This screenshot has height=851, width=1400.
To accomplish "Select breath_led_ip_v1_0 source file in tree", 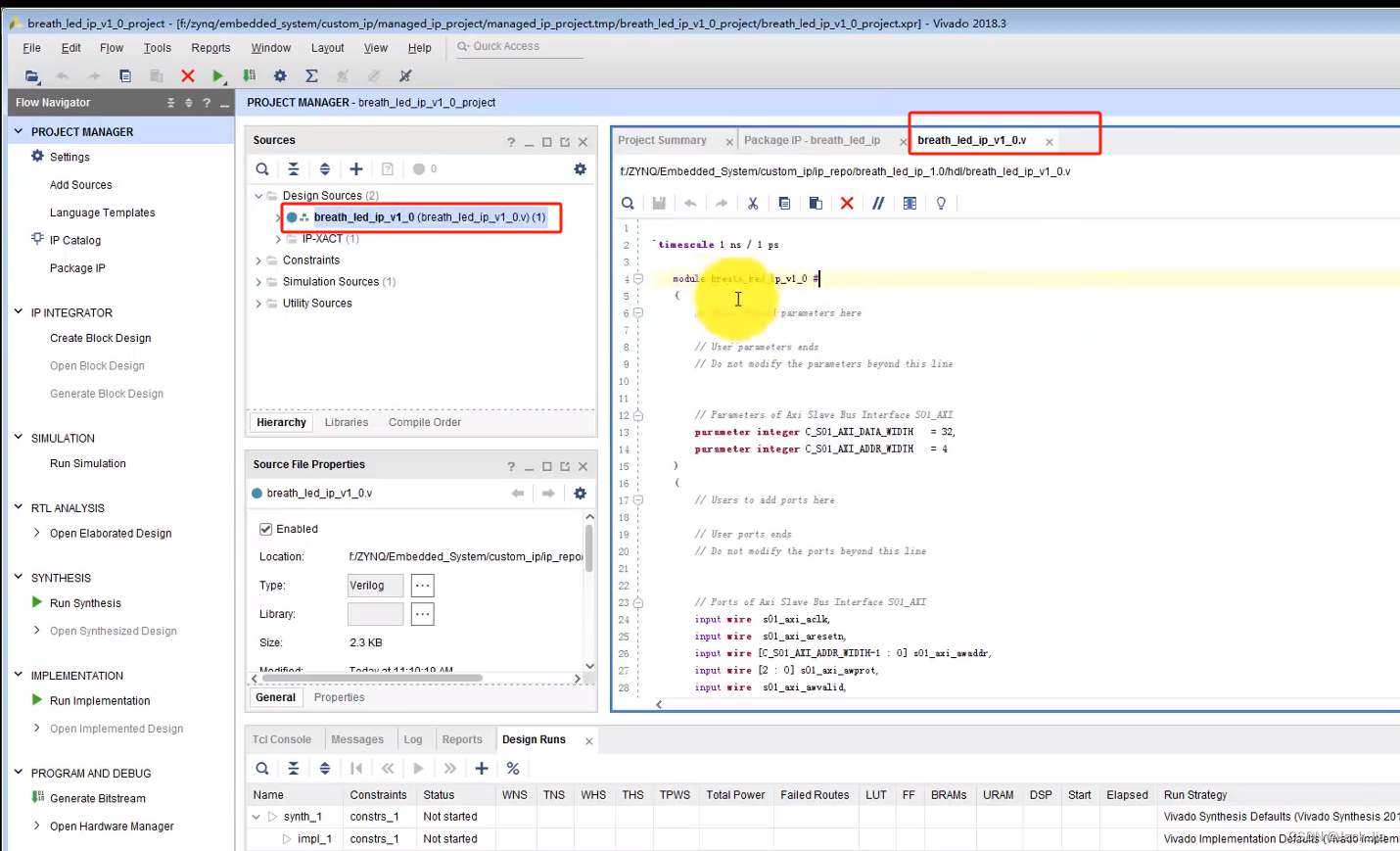I will click(429, 217).
